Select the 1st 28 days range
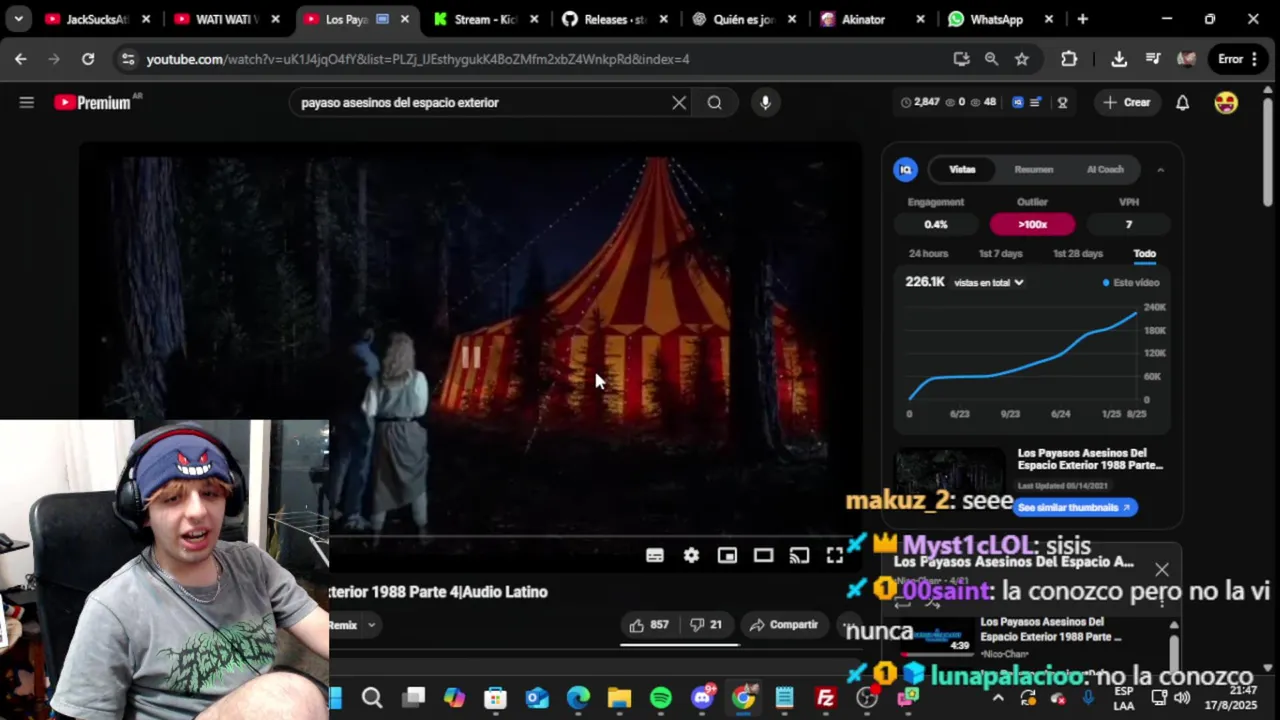 [x=1078, y=254]
